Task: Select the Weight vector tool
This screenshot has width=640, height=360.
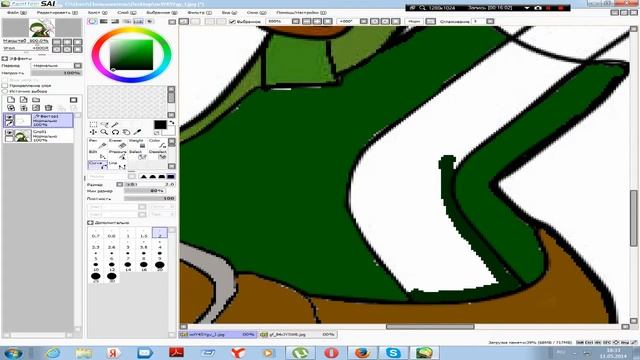Action: pyautogui.click(x=137, y=144)
